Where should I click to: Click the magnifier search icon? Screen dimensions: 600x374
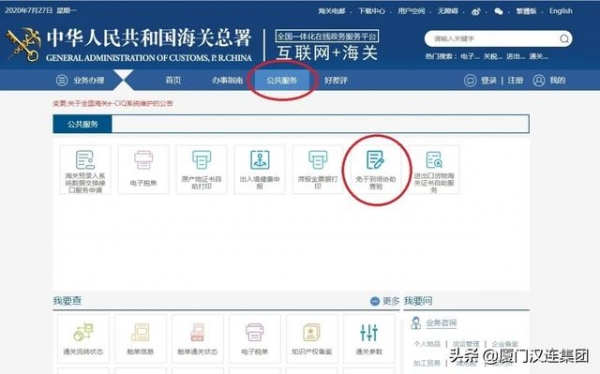pos(564,39)
